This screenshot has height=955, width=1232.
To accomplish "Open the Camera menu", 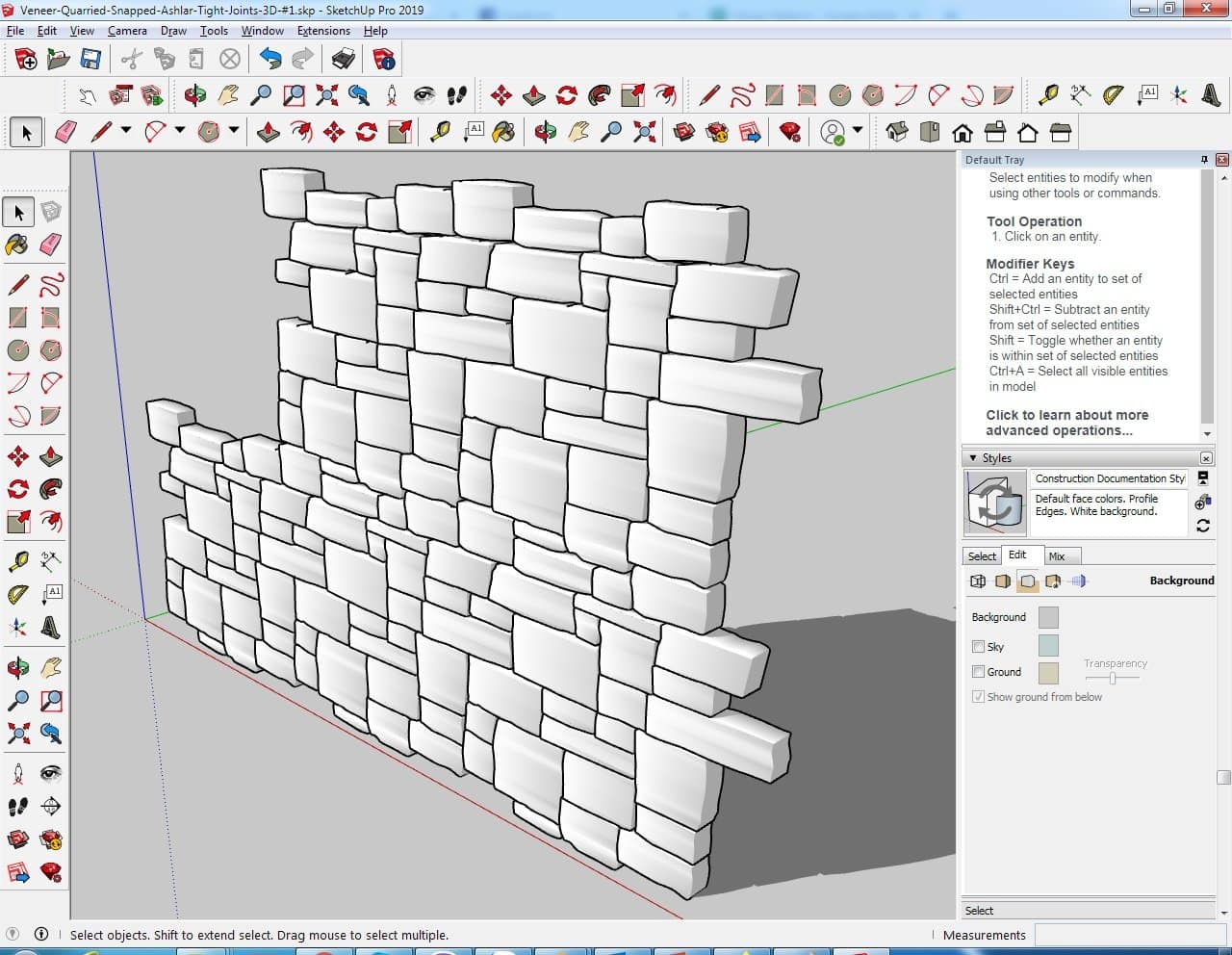I will 127,31.
